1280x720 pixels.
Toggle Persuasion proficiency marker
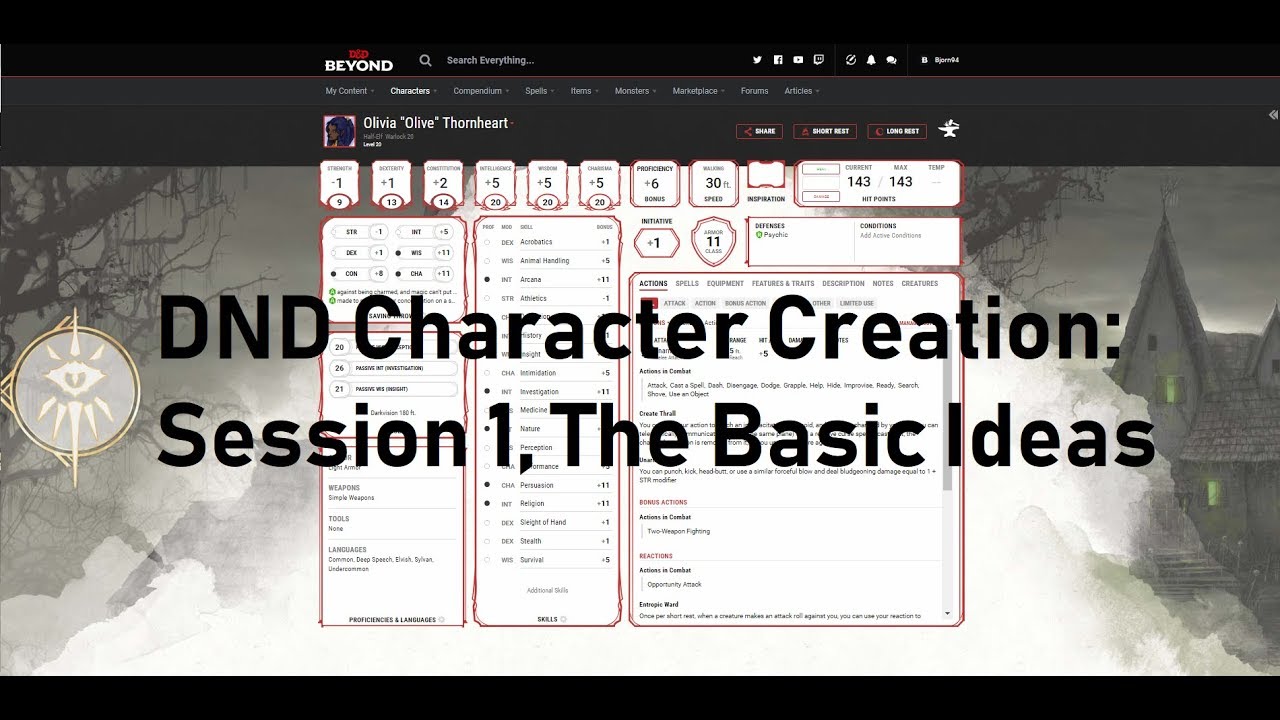[x=487, y=485]
